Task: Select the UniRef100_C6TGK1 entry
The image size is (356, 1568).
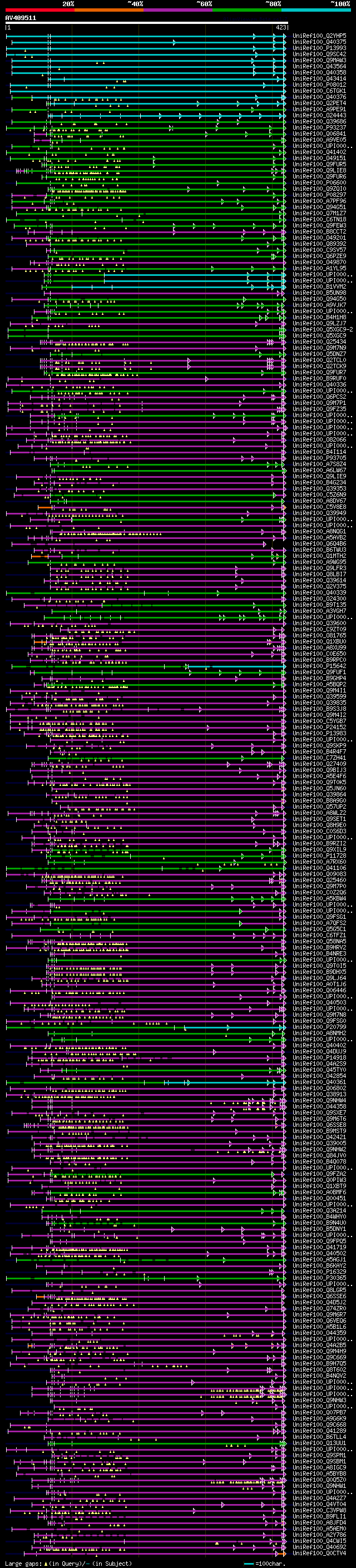Action: pyautogui.click(x=319, y=91)
